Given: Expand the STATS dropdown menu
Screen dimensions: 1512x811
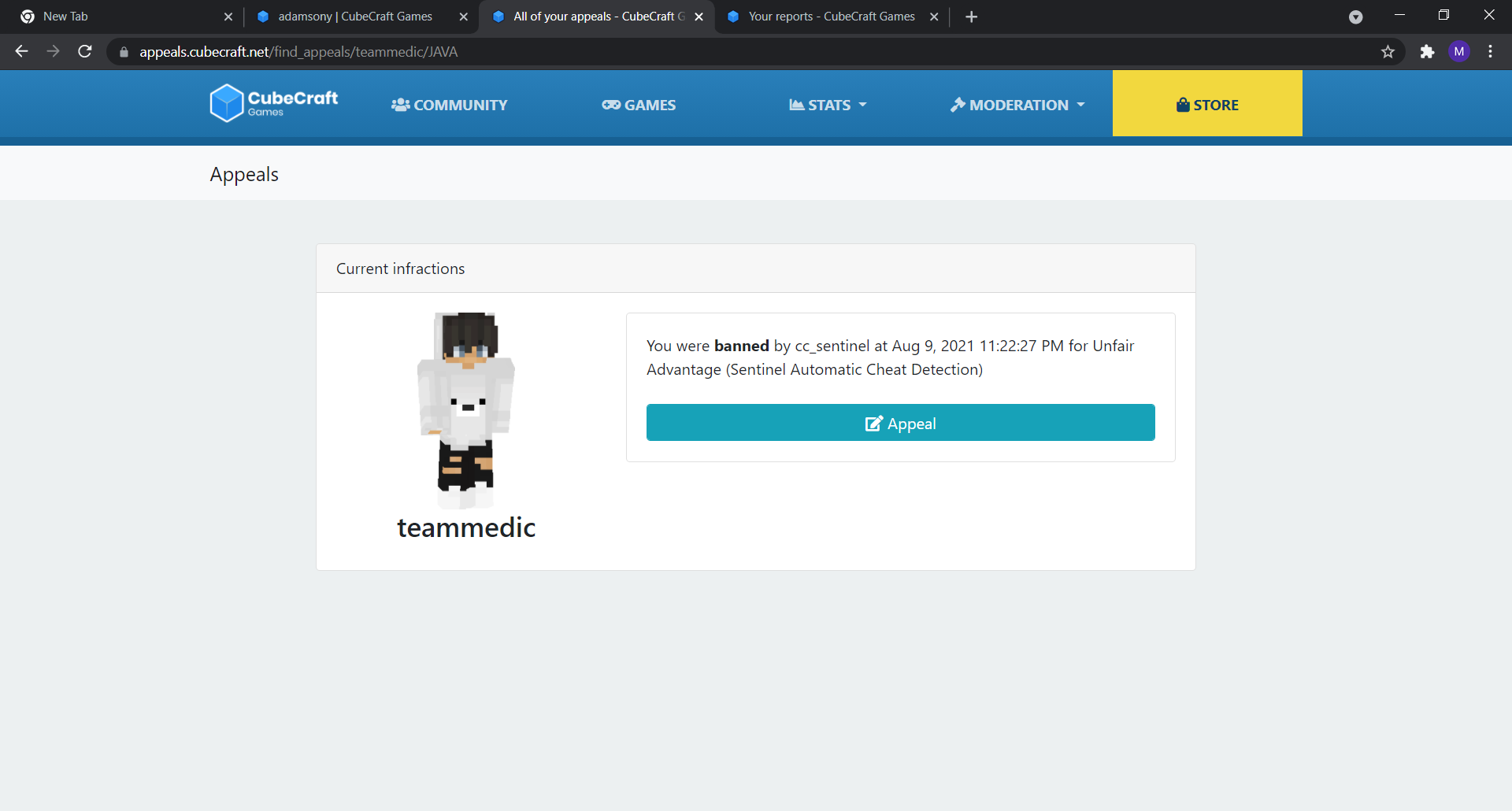Looking at the screenshot, I should (828, 105).
